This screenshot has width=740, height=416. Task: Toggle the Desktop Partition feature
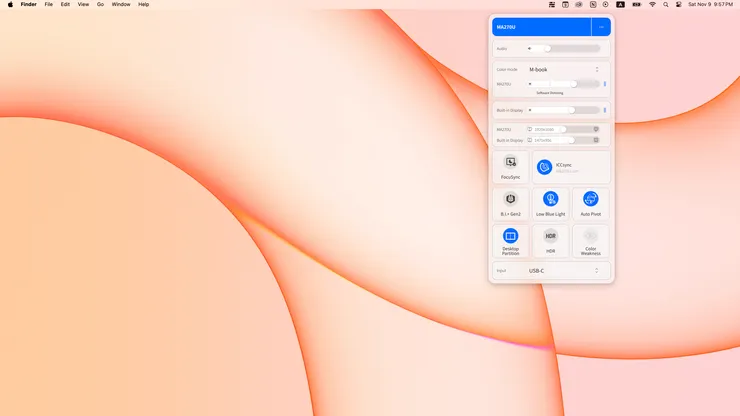coord(511,241)
